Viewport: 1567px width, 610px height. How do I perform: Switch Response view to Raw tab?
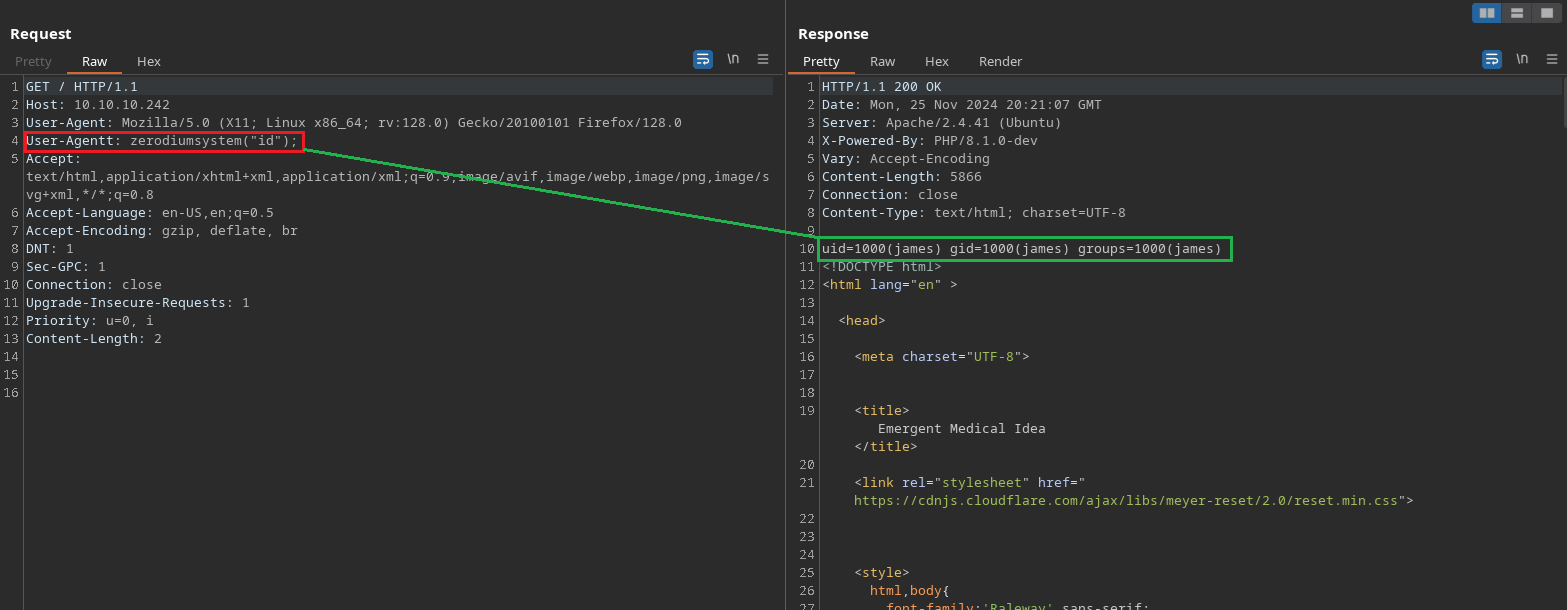[x=882, y=62]
